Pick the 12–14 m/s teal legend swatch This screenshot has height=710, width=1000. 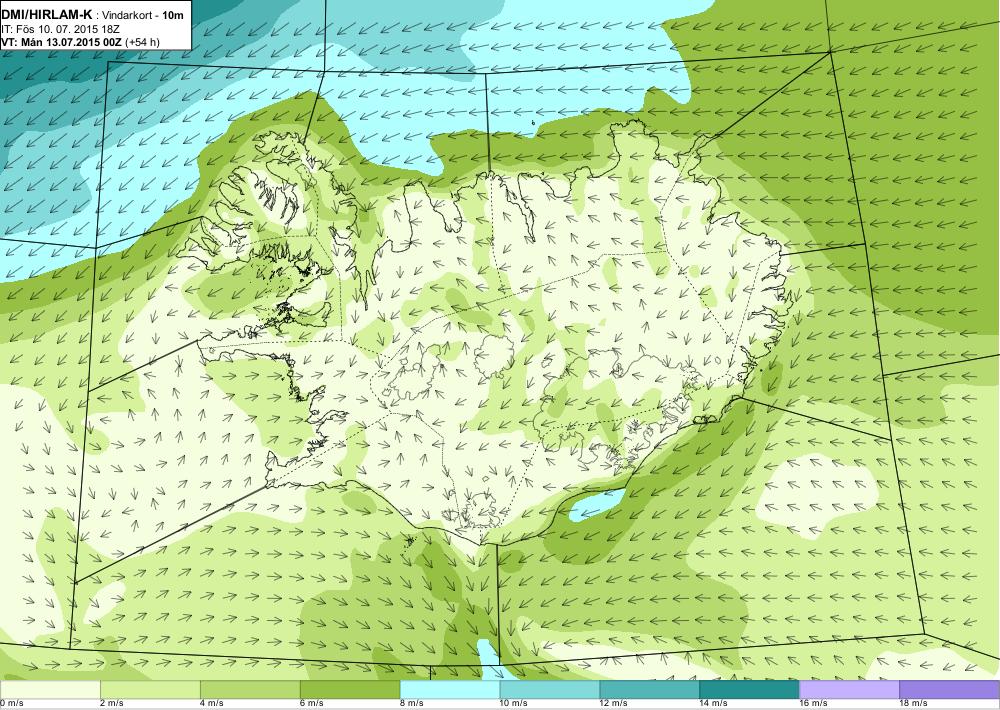point(650,690)
